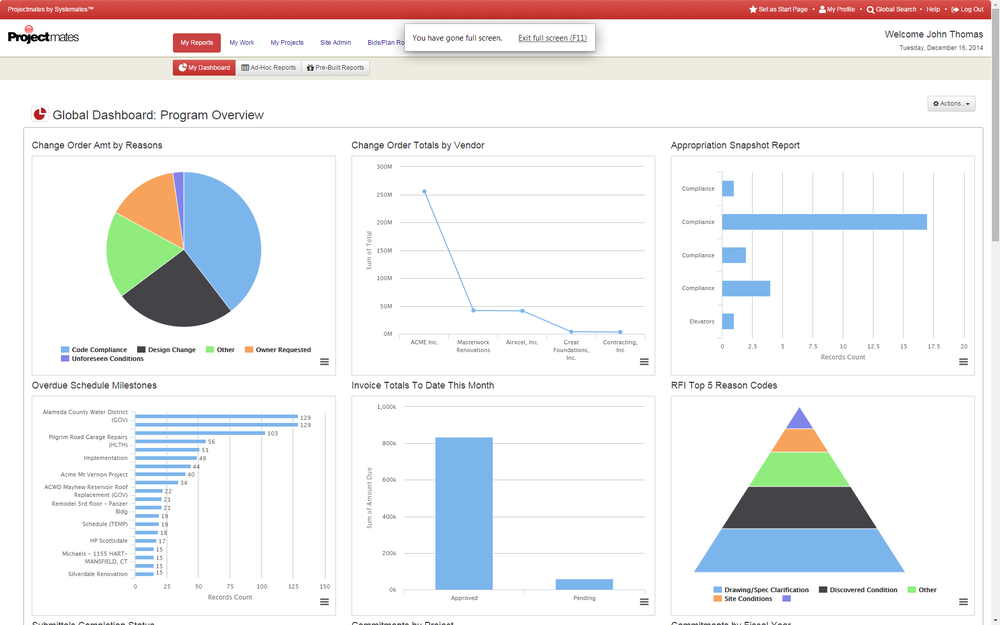Viewport: 1000px width, 625px height.
Task: Click the ACME Inc. data point on line chart
Action: tap(424, 191)
